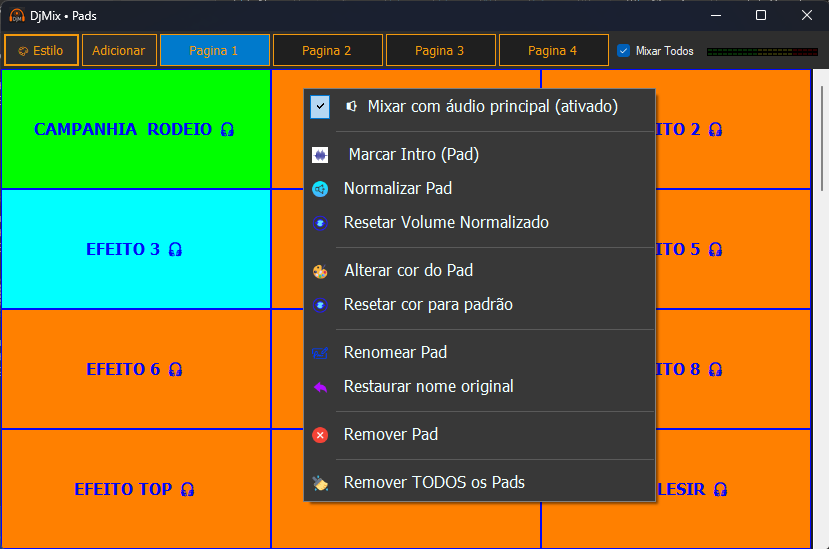Click the speaker icon beside Mixar com áudio principal
This screenshot has height=549, width=829.
[351, 106]
